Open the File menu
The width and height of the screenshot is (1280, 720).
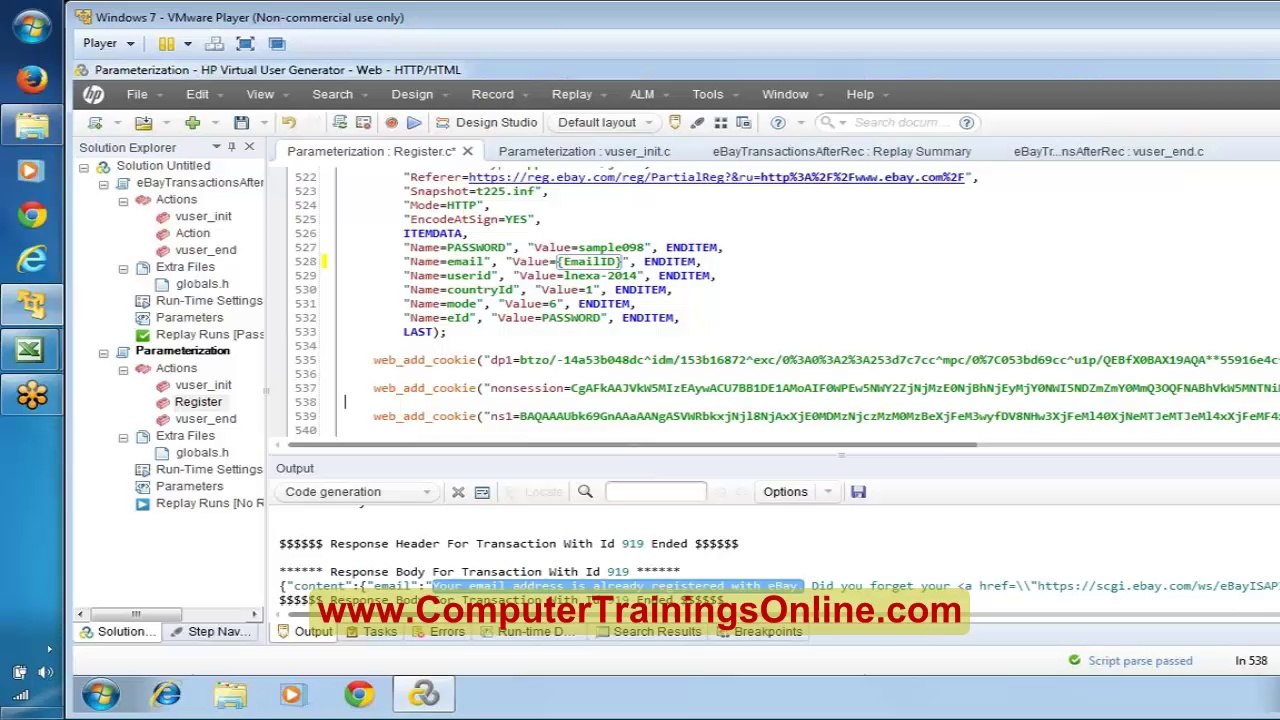[x=137, y=94]
